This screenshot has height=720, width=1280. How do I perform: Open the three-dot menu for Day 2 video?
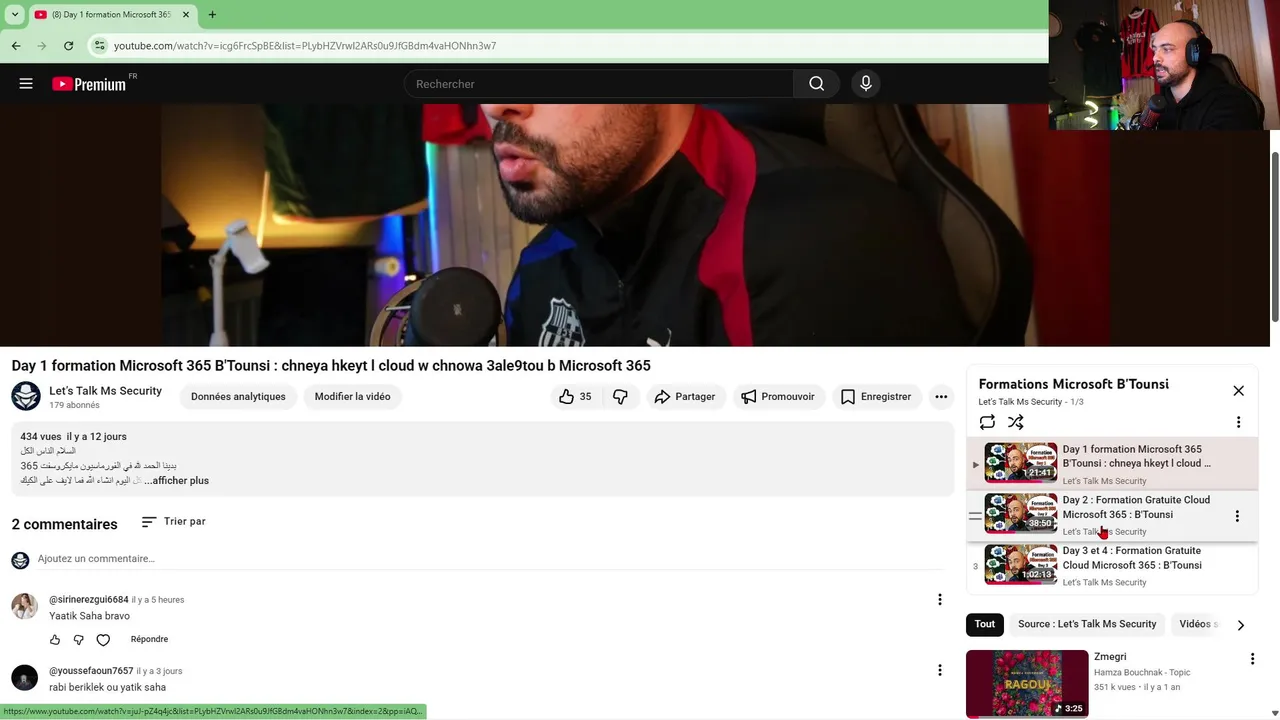click(x=1237, y=516)
